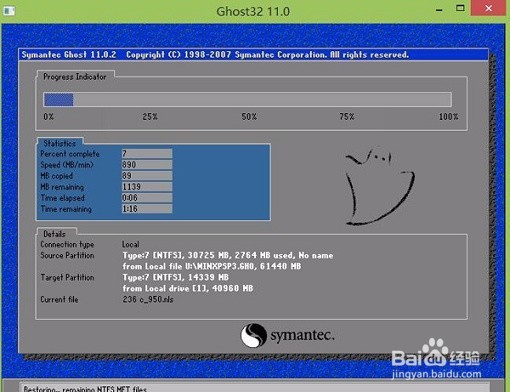The height and width of the screenshot is (392, 510).
Task: Select the Speed (MB/min) value 890
Action: click(x=147, y=164)
